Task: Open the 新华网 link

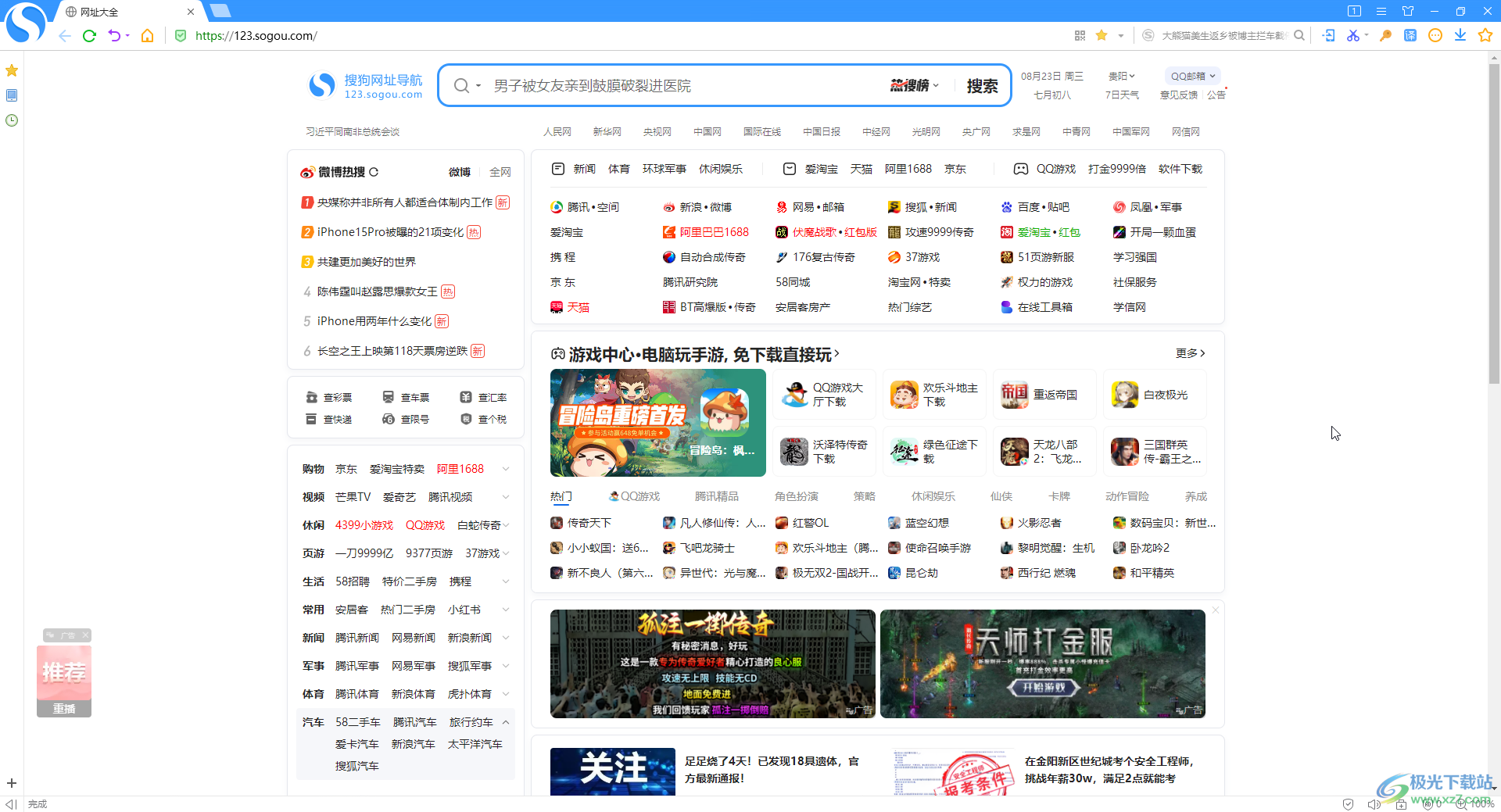Action: tap(607, 132)
